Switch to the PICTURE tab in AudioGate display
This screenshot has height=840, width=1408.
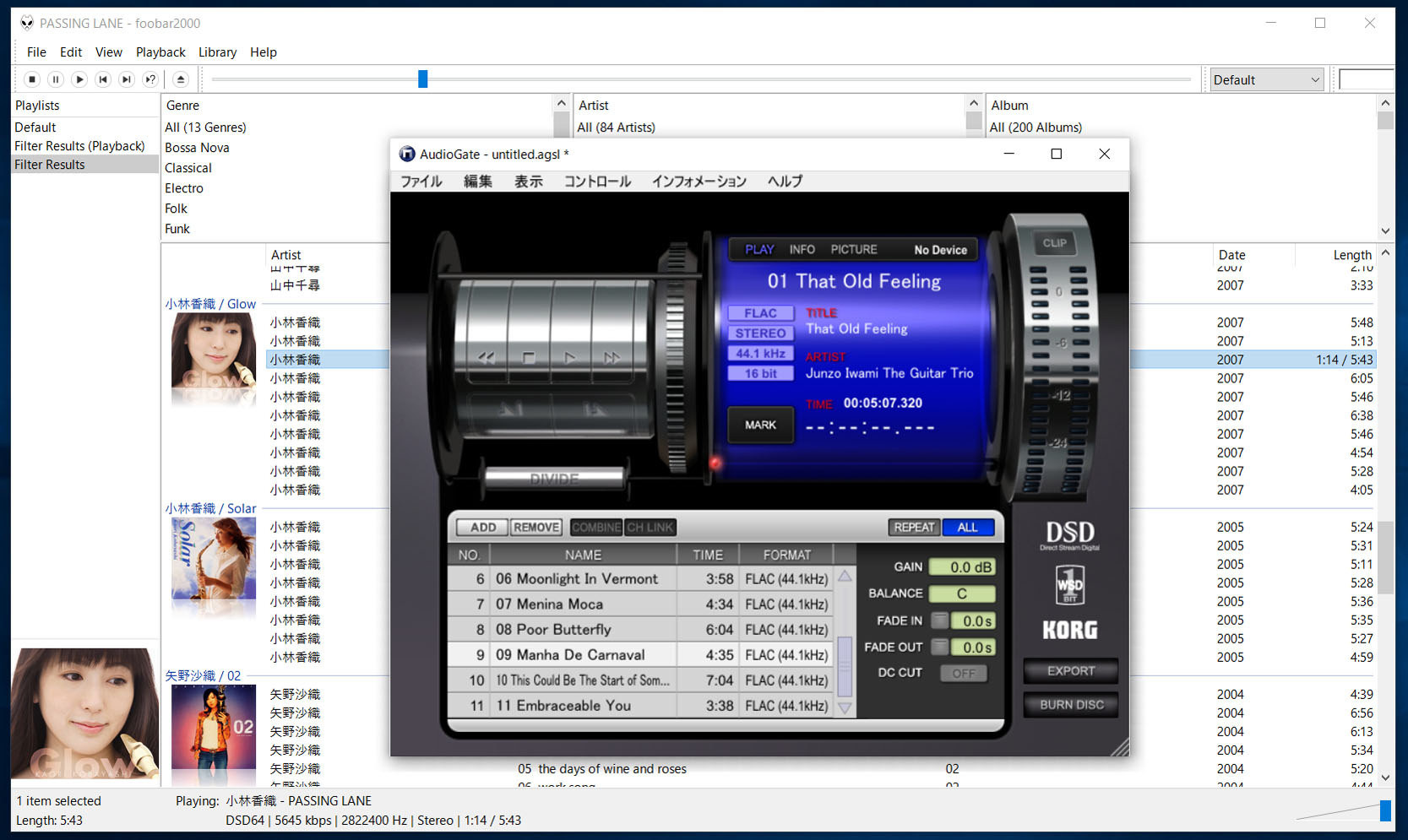tap(854, 250)
